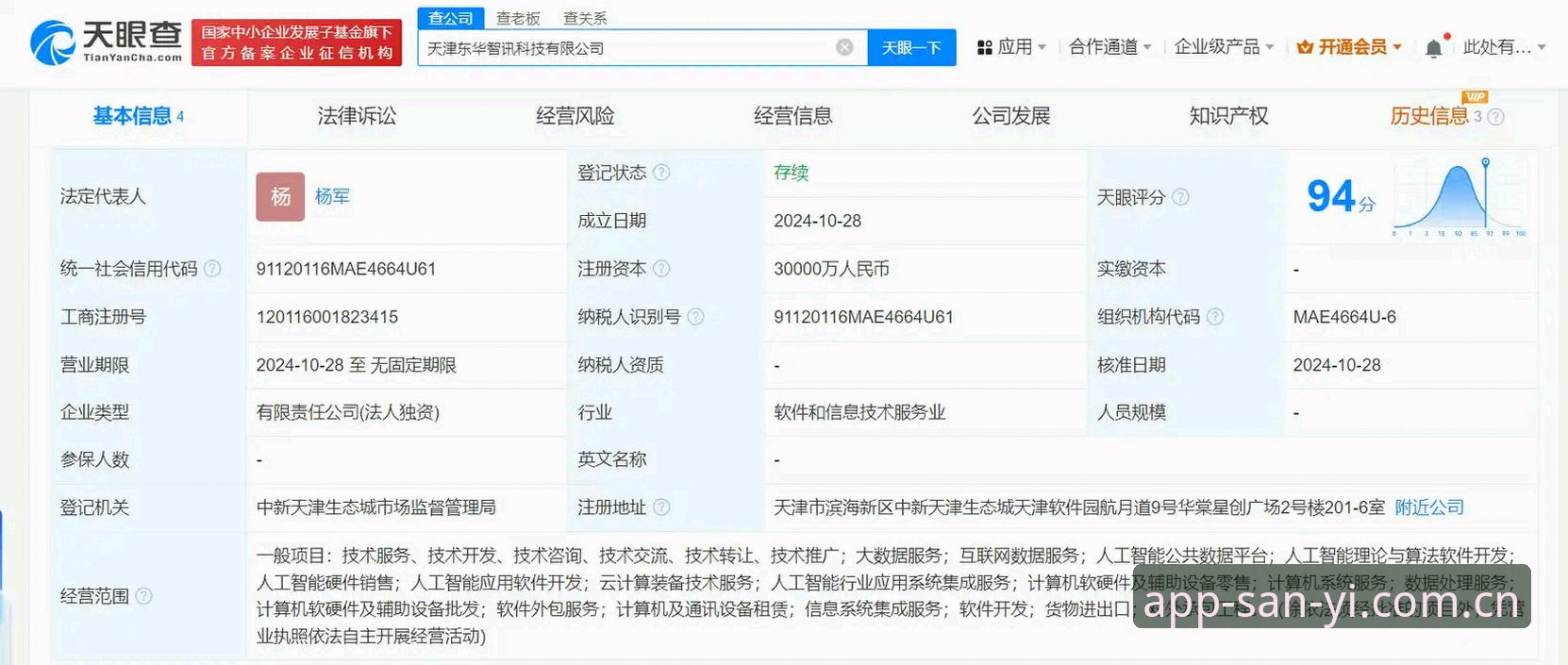Image resolution: width=1568 pixels, height=665 pixels.
Task: Click the 杨 avatar of legal representative
Action: pos(280,196)
